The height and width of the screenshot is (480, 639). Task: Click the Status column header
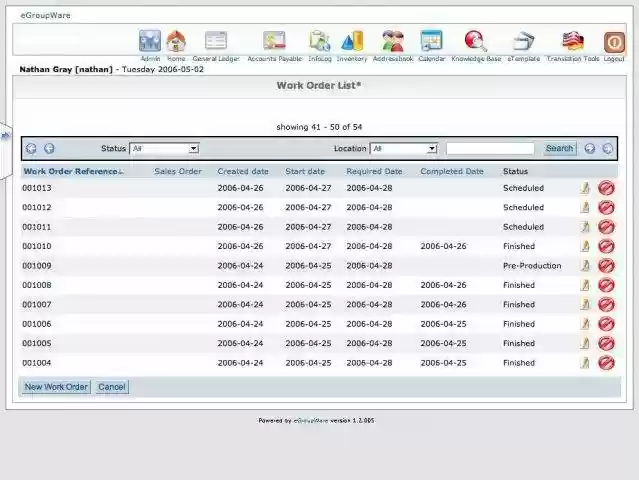point(515,172)
